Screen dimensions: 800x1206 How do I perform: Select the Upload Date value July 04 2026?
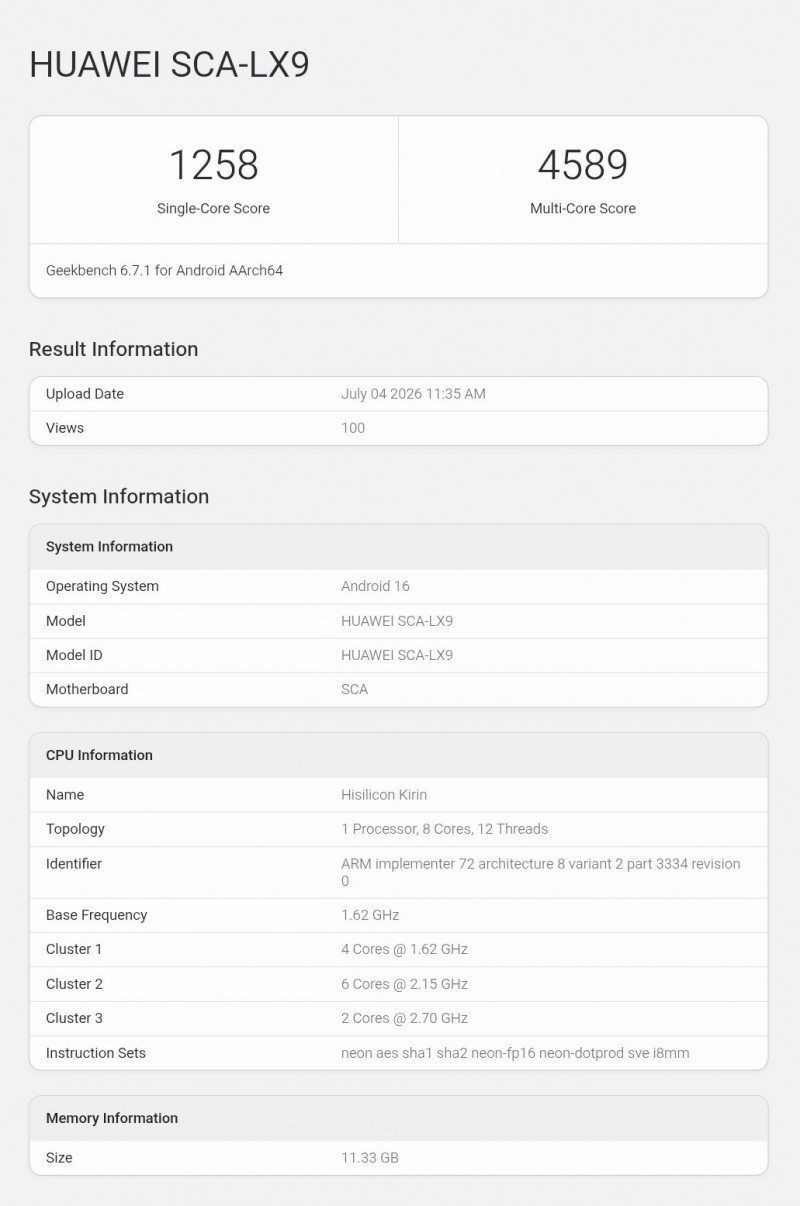tap(413, 394)
